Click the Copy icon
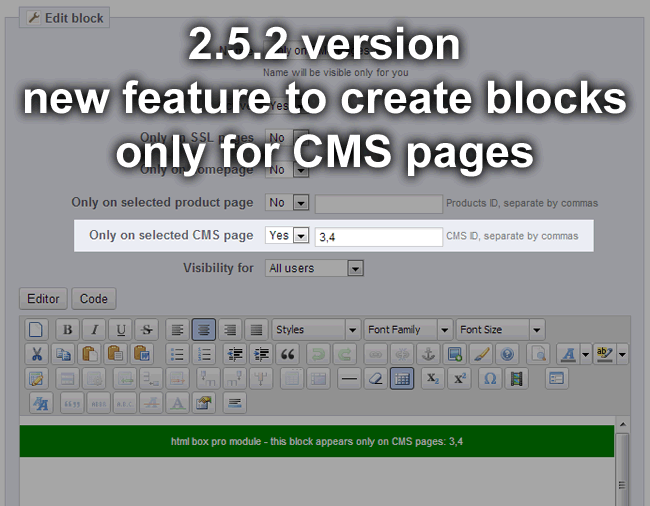Viewport: 650px width, 506px height. pos(63,354)
